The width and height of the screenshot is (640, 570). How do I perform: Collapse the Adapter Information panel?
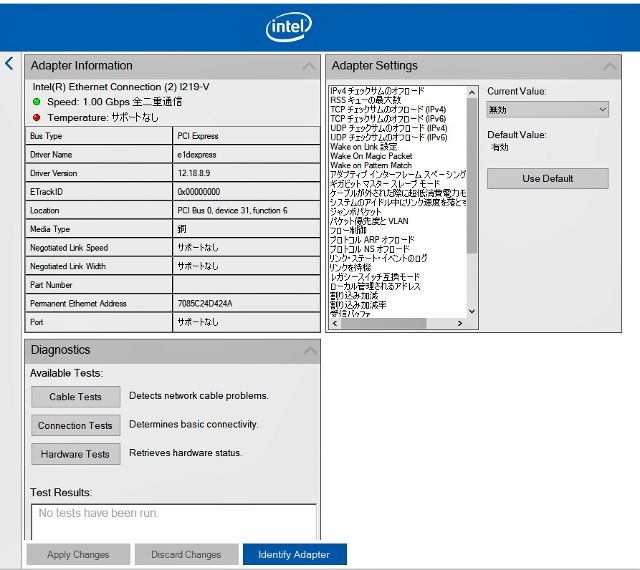[x=309, y=66]
